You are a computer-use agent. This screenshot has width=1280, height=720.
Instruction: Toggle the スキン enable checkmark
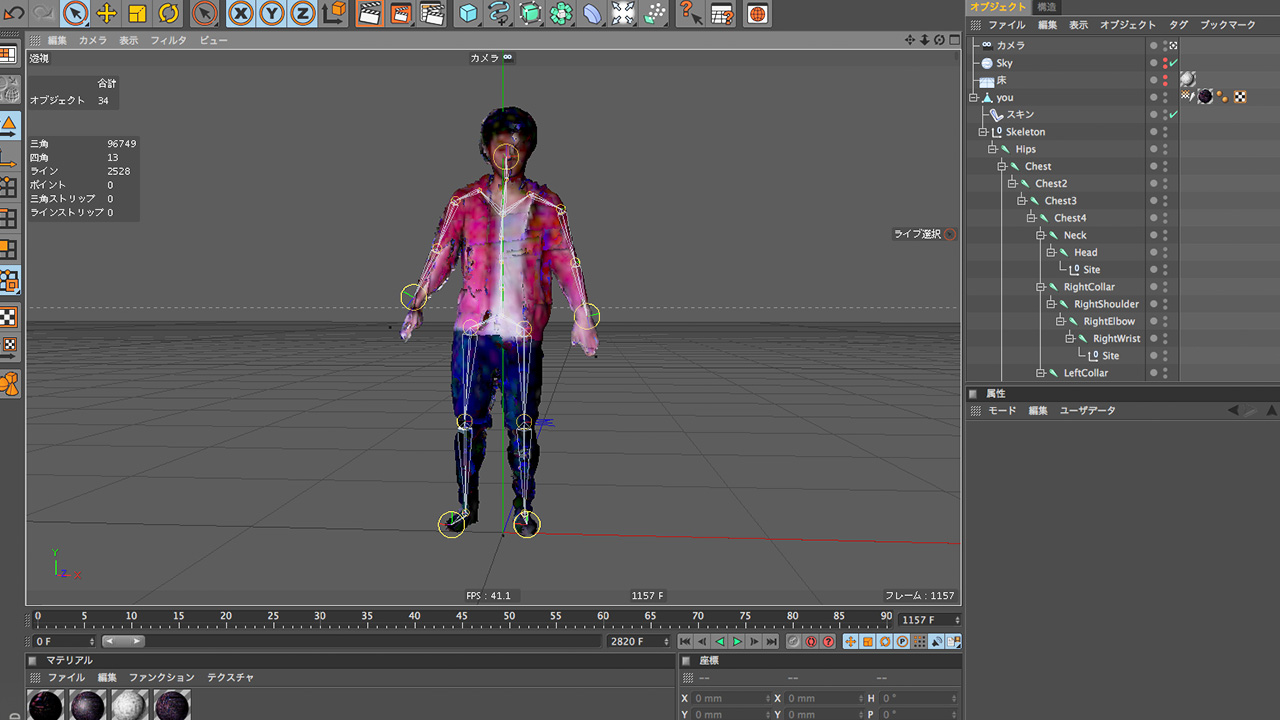tap(1173, 115)
